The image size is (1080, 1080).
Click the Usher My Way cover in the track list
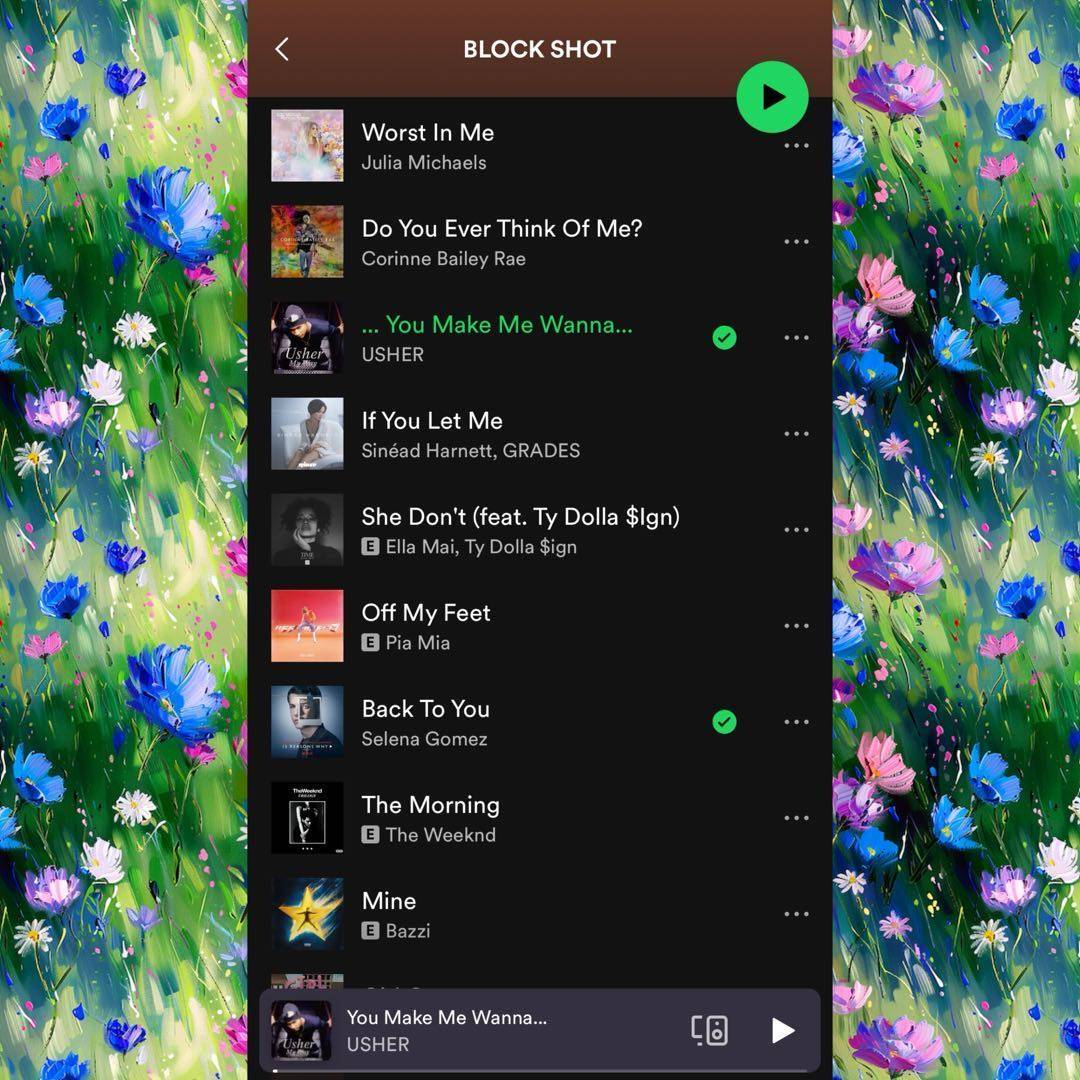[307, 338]
